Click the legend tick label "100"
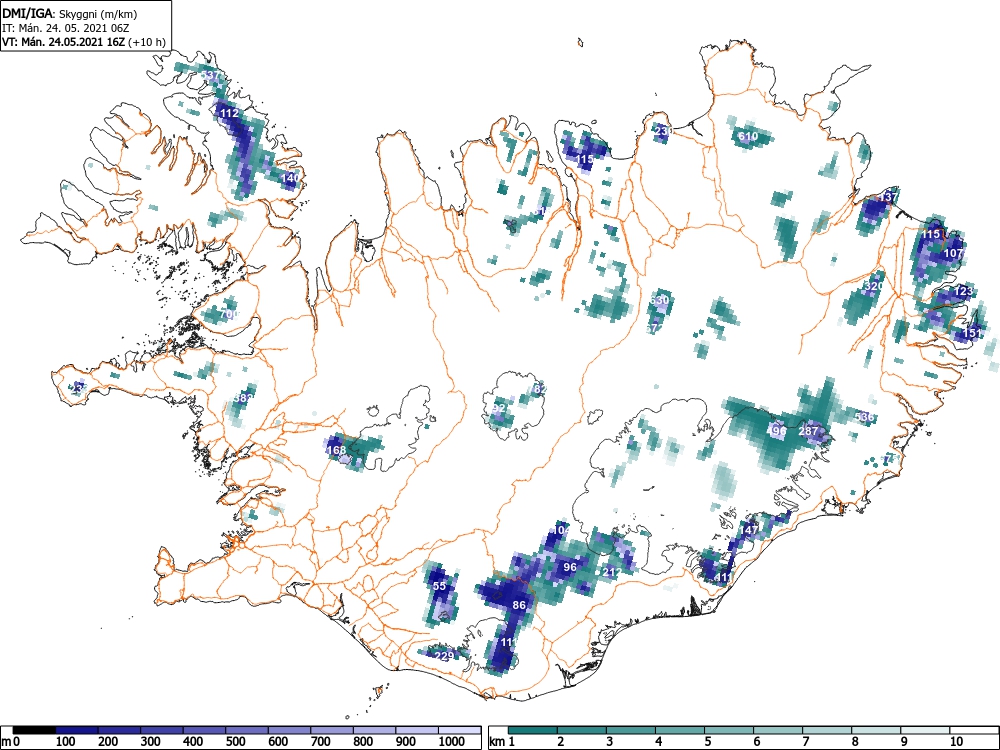 click(66, 742)
